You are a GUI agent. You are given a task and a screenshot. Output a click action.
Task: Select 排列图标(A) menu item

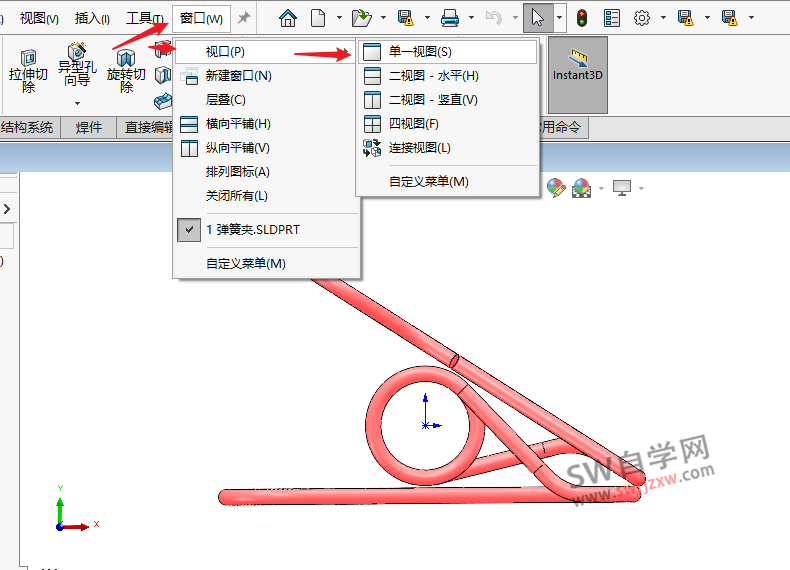click(x=267, y=172)
